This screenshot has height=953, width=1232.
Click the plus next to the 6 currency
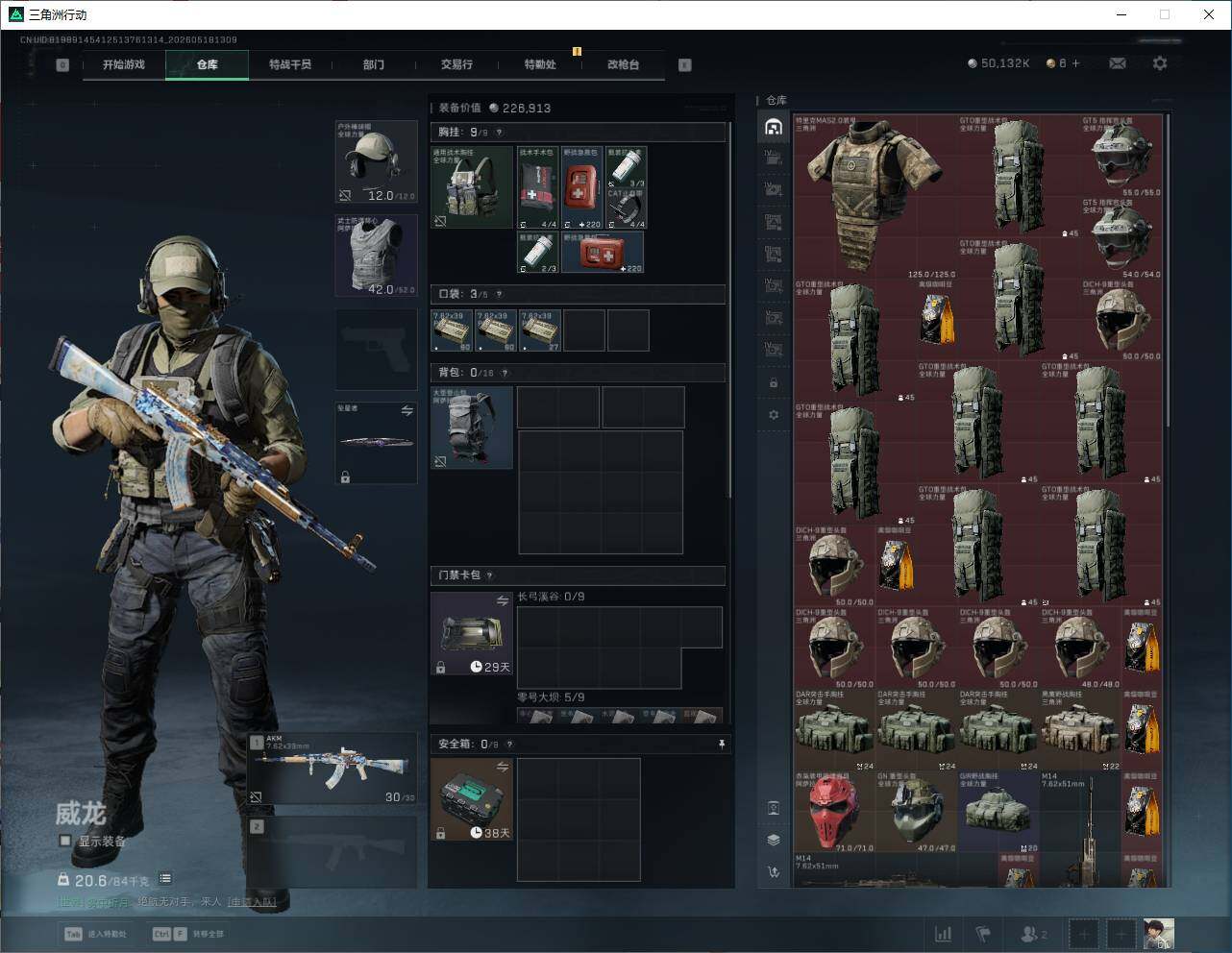point(1075,63)
